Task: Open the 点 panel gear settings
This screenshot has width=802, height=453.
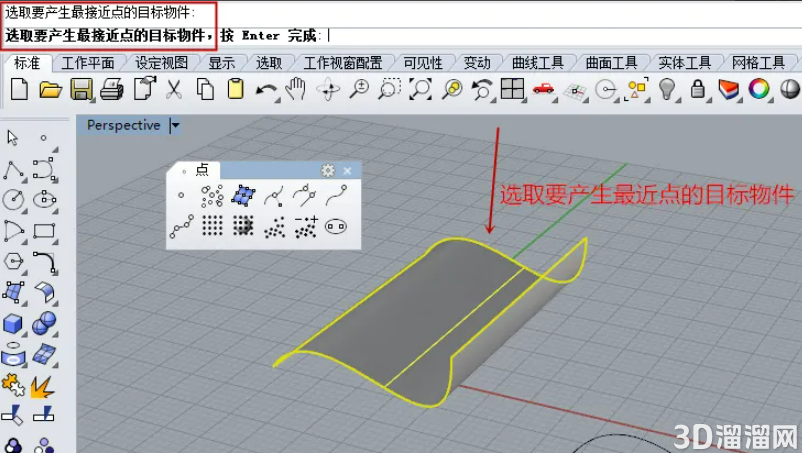Action: [328, 170]
